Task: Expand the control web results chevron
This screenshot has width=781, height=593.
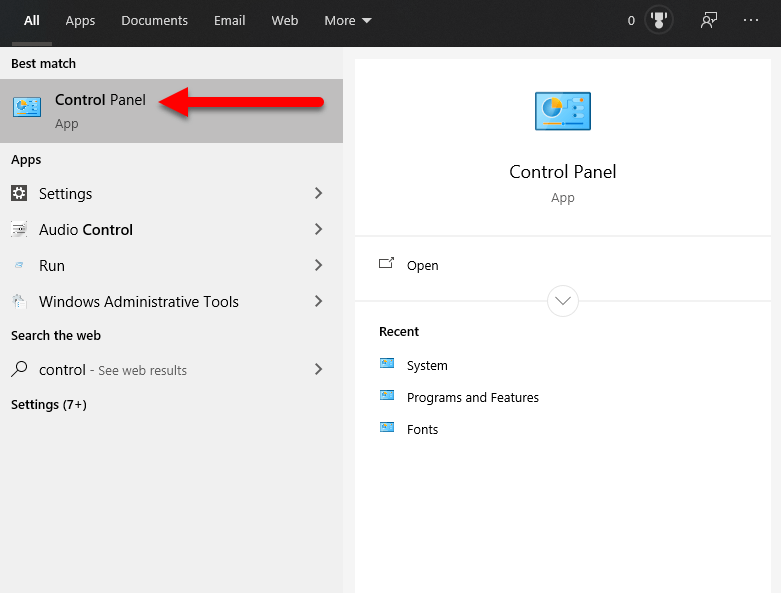Action: pyautogui.click(x=318, y=369)
